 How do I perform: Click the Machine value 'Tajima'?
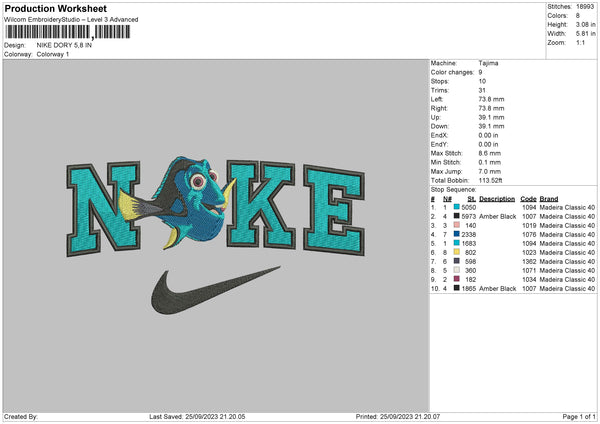488,63
